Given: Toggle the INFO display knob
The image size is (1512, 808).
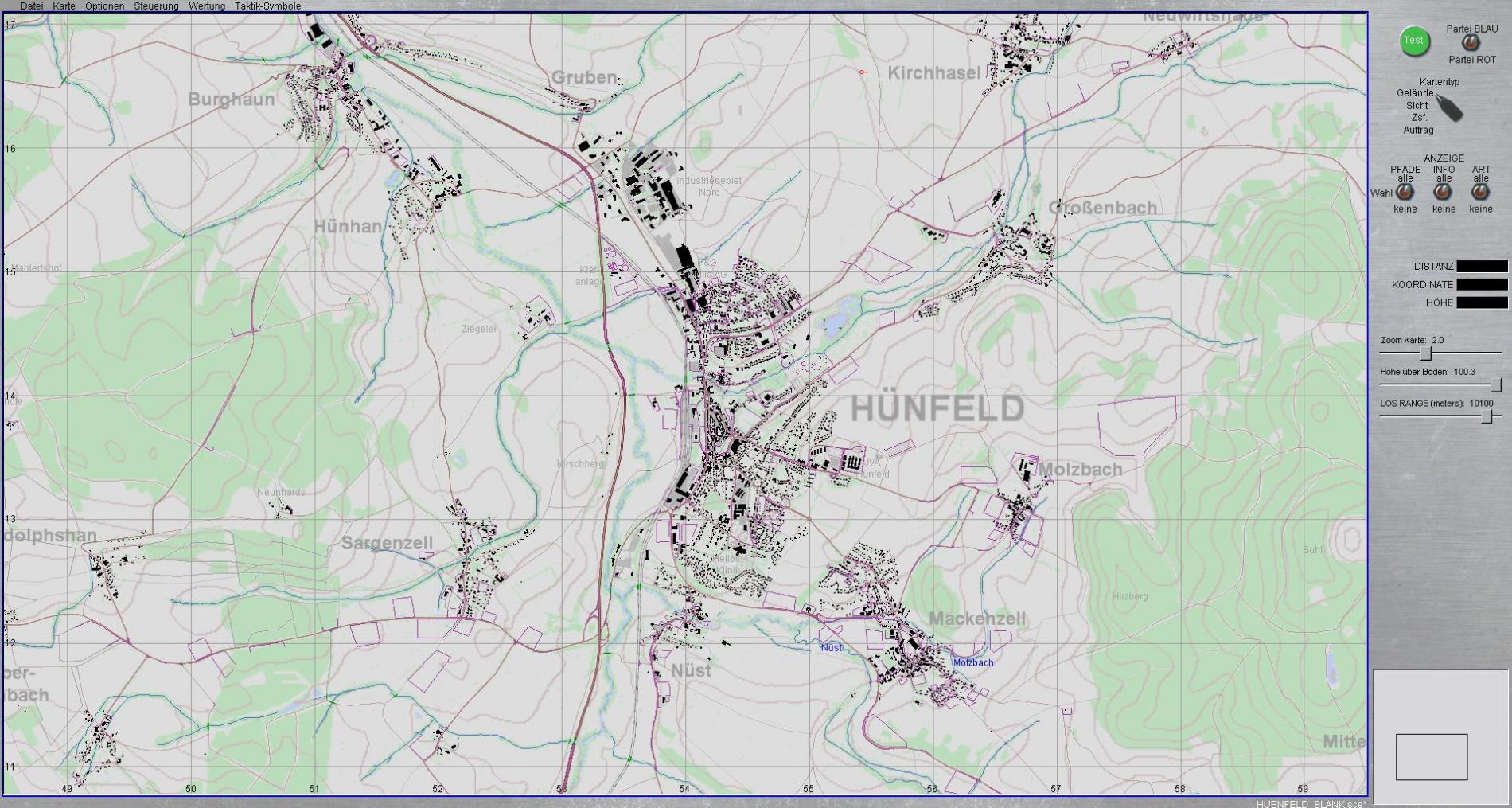Looking at the screenshot, I should pyautogui.click(x=1443, y=192).
